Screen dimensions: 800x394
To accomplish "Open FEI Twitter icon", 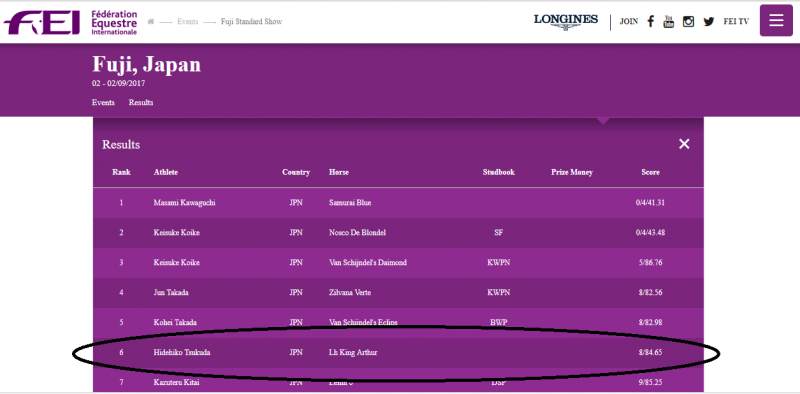I will click(x=709, y=21).
